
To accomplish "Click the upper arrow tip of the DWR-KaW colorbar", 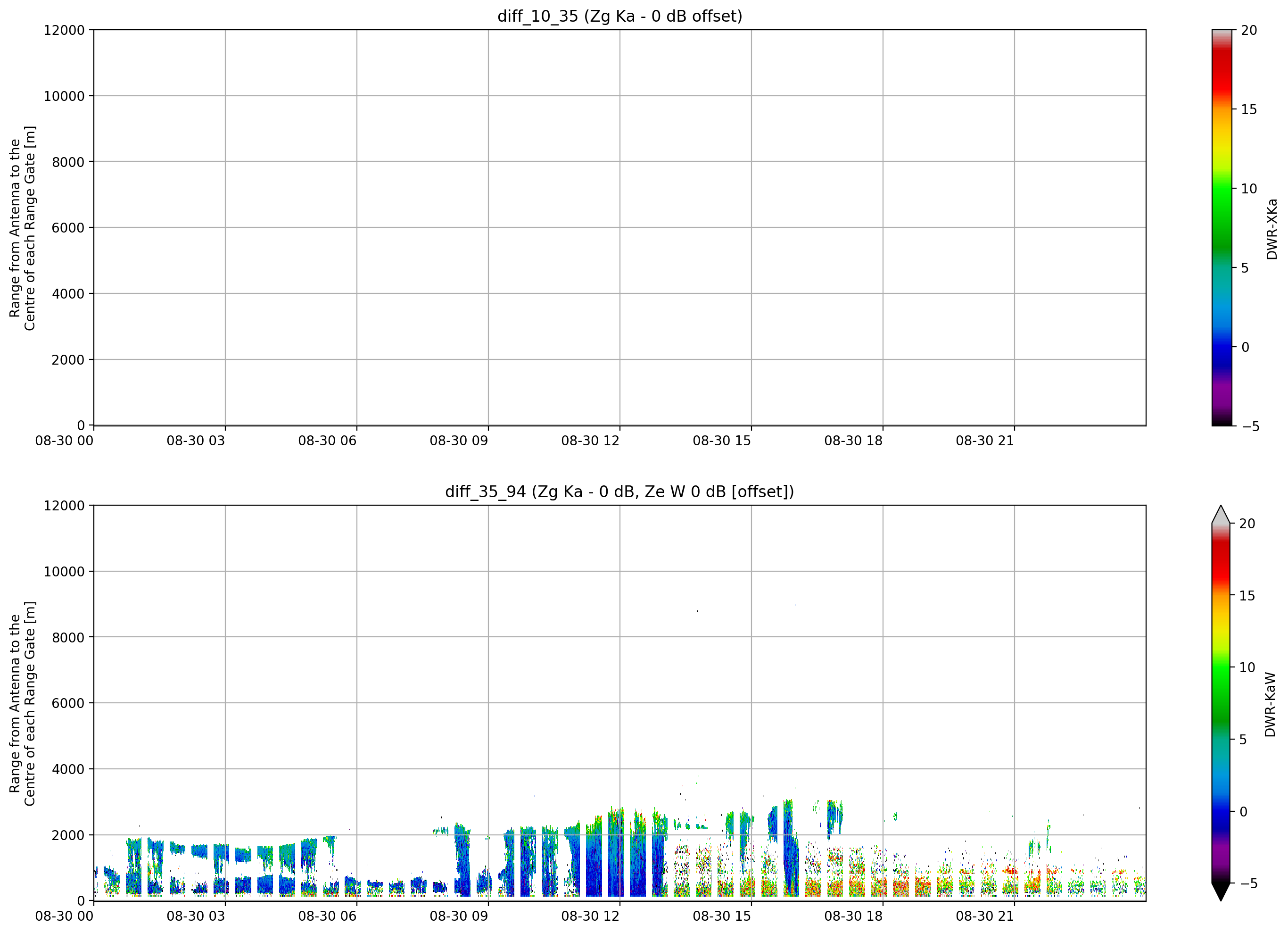I will 1221,513.
